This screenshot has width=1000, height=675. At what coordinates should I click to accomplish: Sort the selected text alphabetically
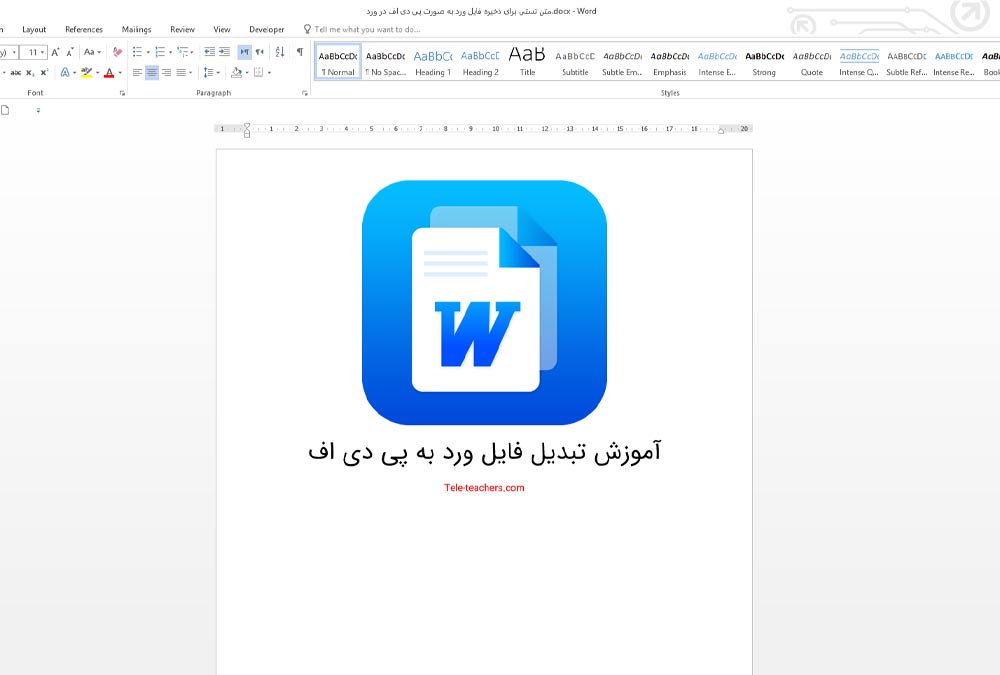(x=279, y=52)
